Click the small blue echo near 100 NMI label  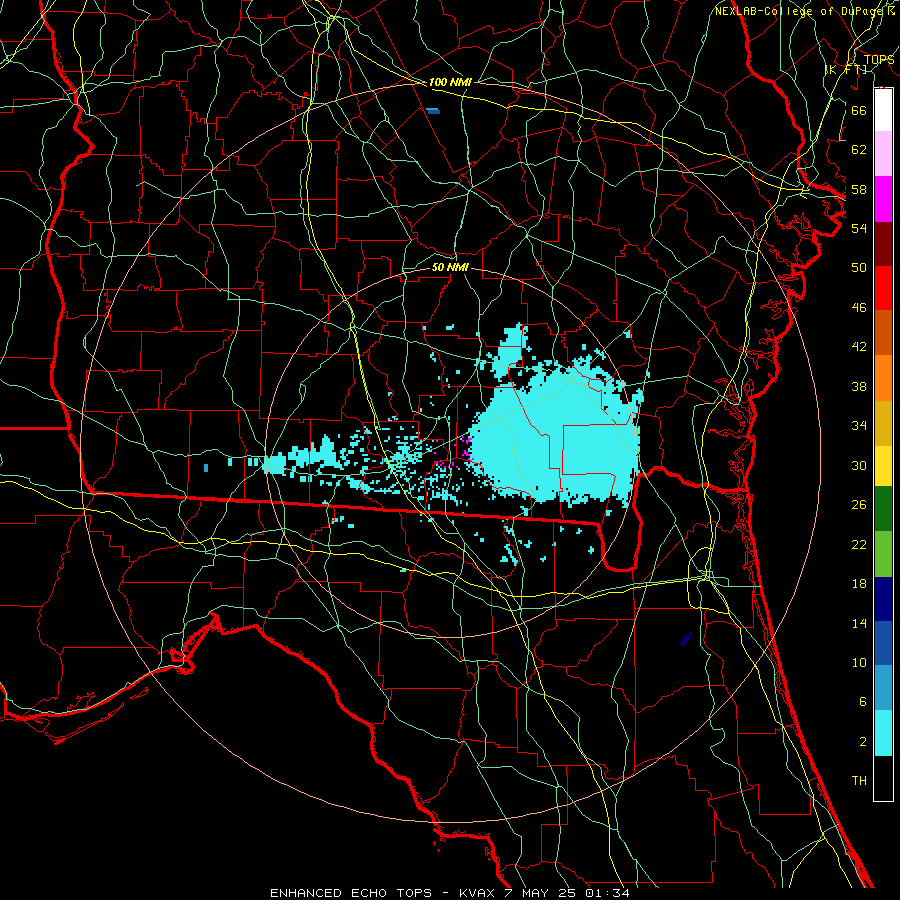point(433,111)
